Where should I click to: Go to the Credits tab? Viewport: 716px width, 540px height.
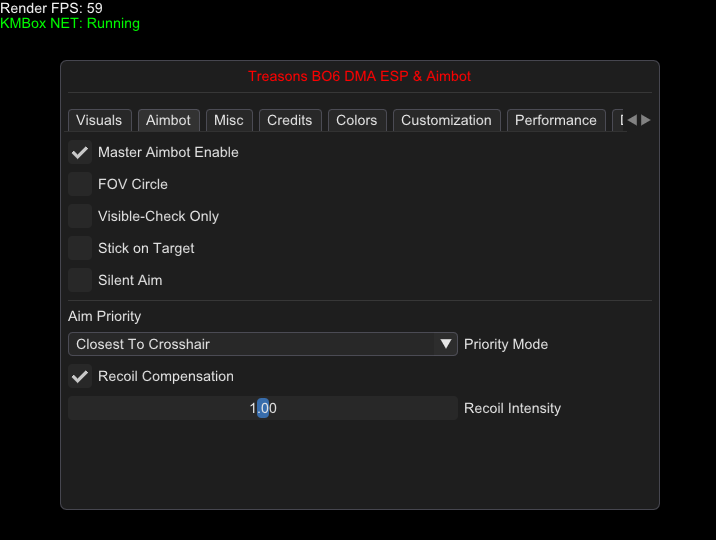click(290, 121)
